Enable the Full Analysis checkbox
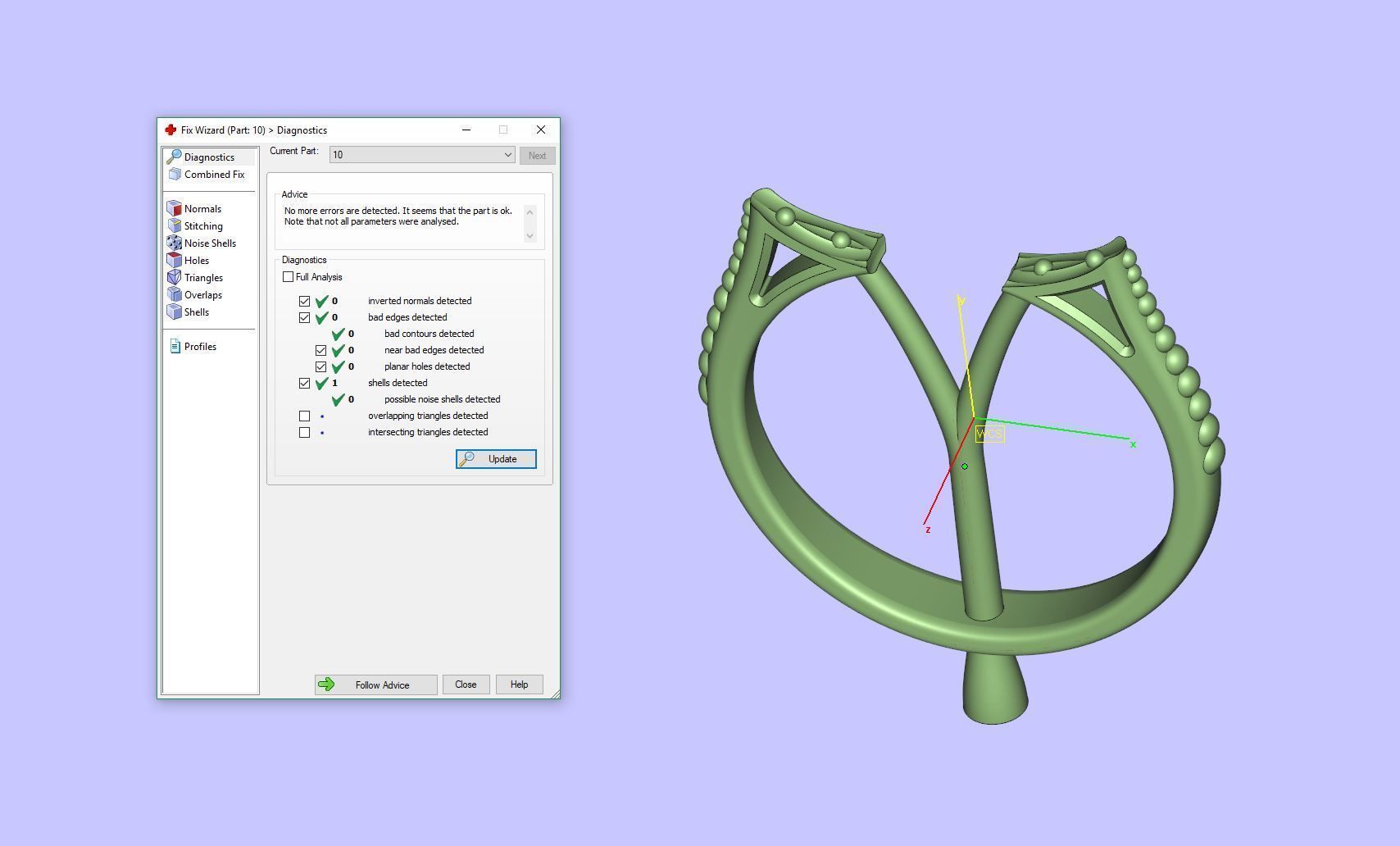This screenshot has width=1400, height=846. (x=289, y=277)
